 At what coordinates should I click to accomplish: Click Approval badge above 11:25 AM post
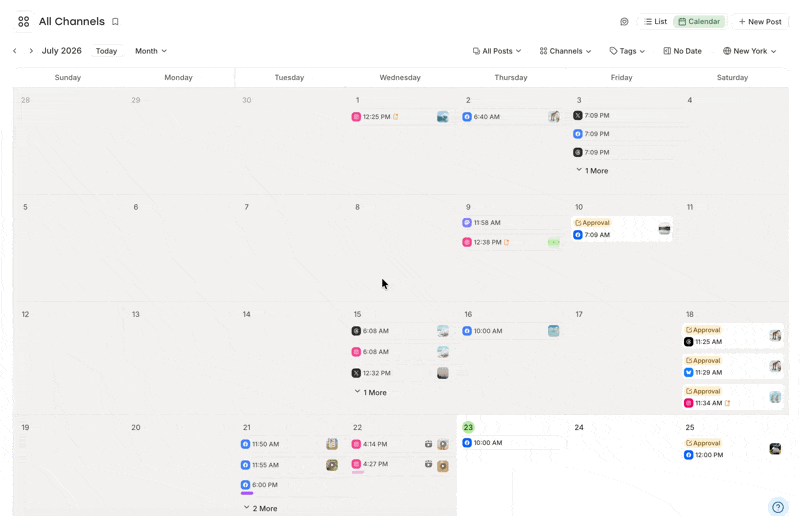[703, 330]
